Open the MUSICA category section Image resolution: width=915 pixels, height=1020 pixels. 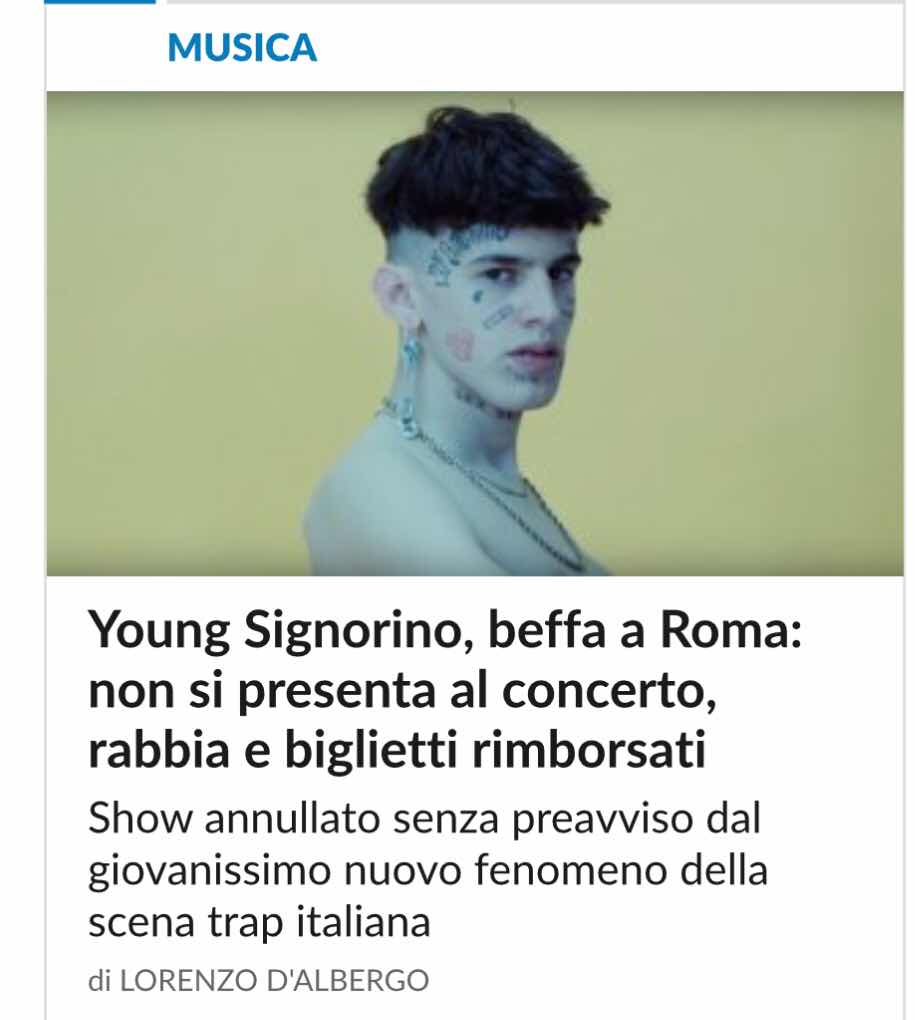[242, 47]
